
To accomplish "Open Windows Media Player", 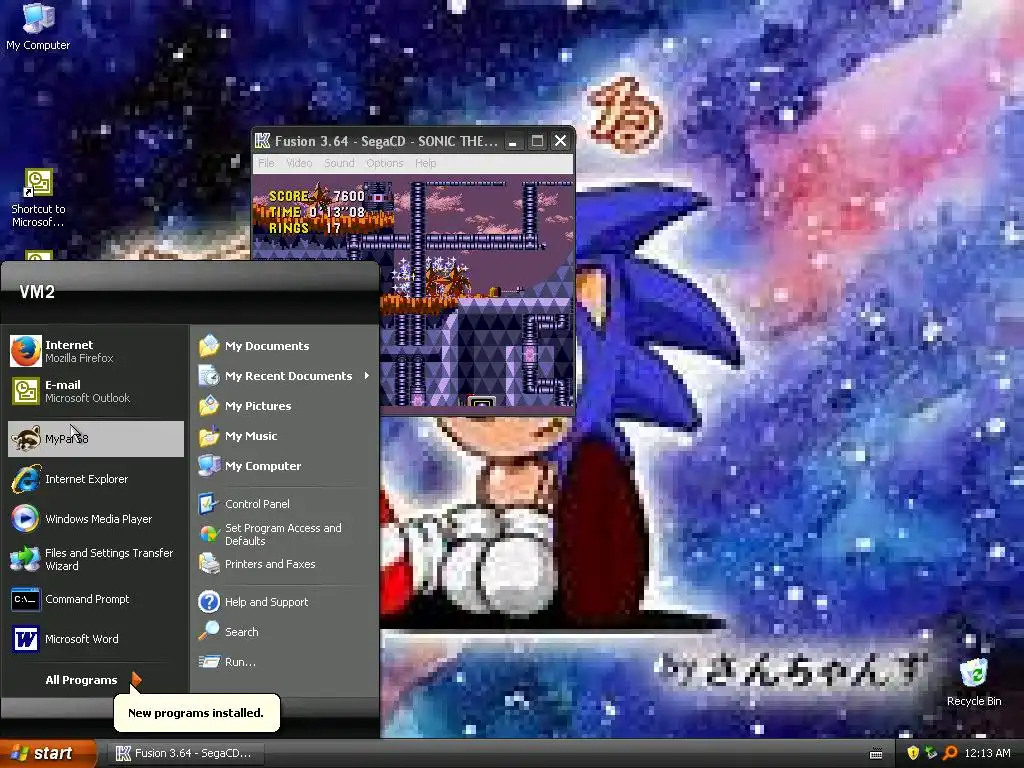I will 95,519.
